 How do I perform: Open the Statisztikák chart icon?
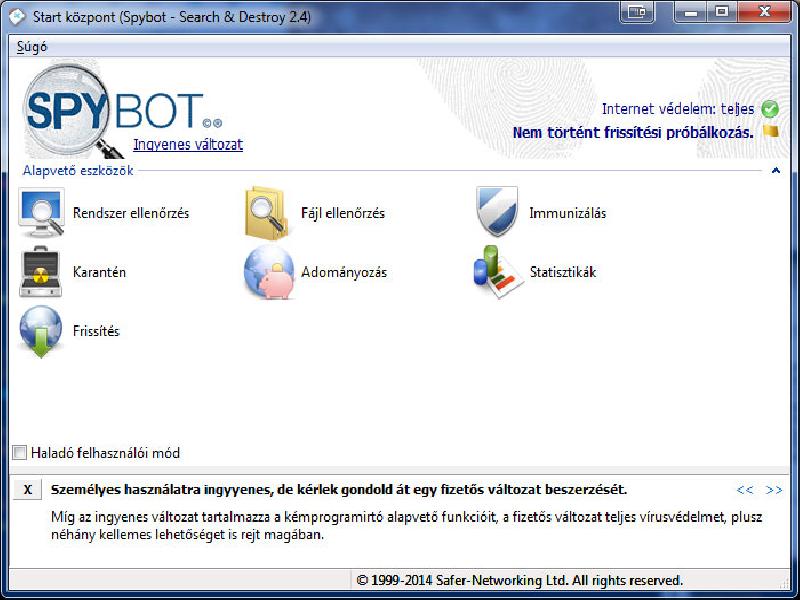coord(498,271)
